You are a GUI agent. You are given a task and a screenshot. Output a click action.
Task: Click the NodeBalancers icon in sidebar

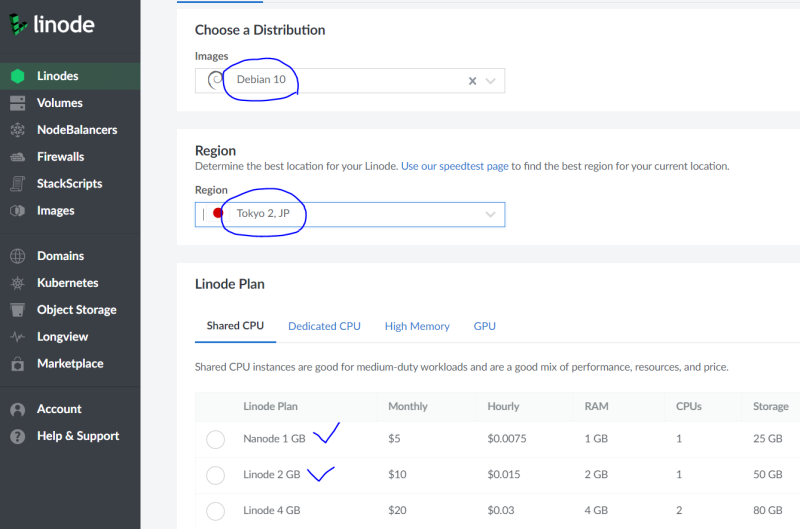click(17, 130)
